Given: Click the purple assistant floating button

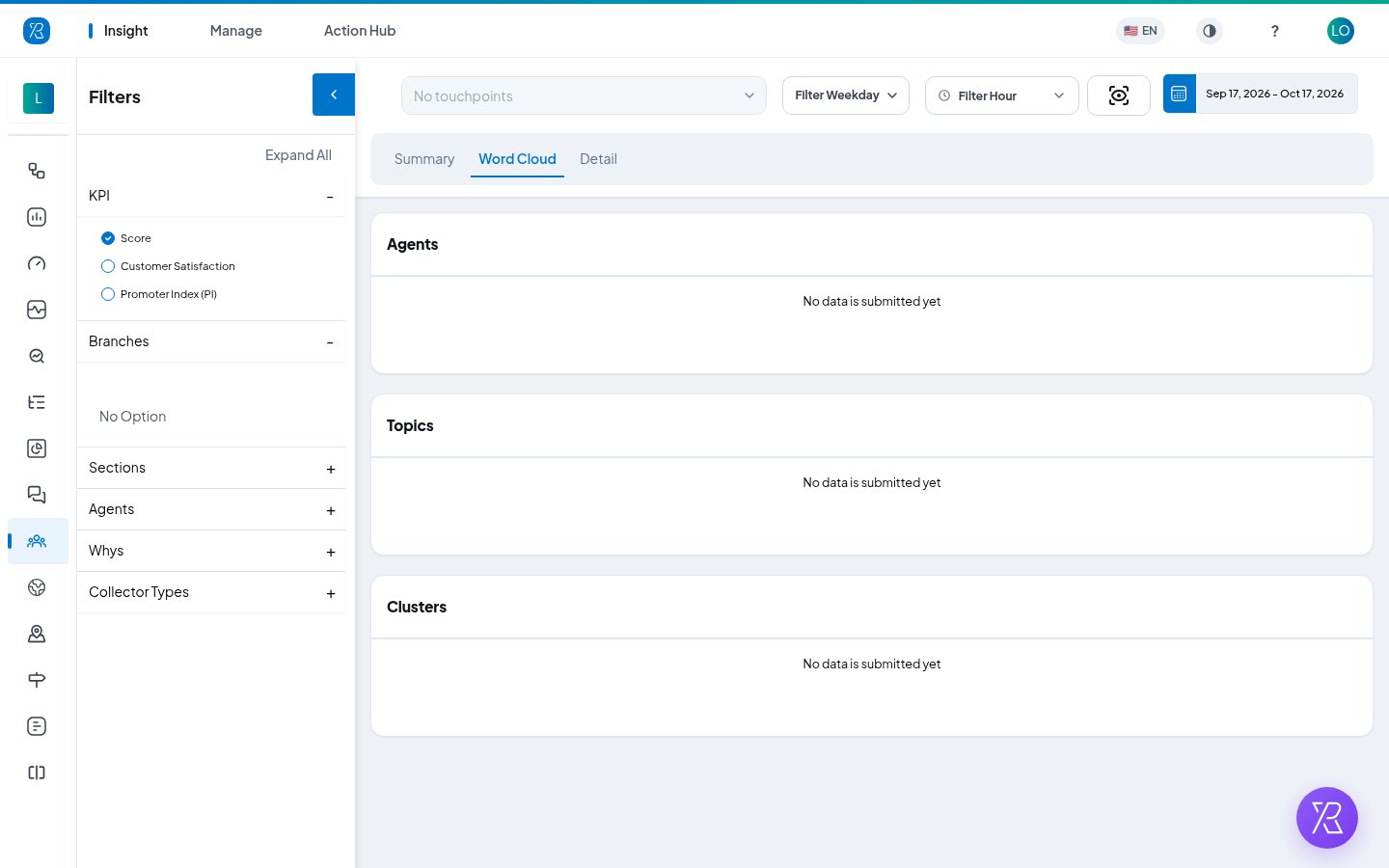Looking at the screenshot, I should tap(1327, 818).
